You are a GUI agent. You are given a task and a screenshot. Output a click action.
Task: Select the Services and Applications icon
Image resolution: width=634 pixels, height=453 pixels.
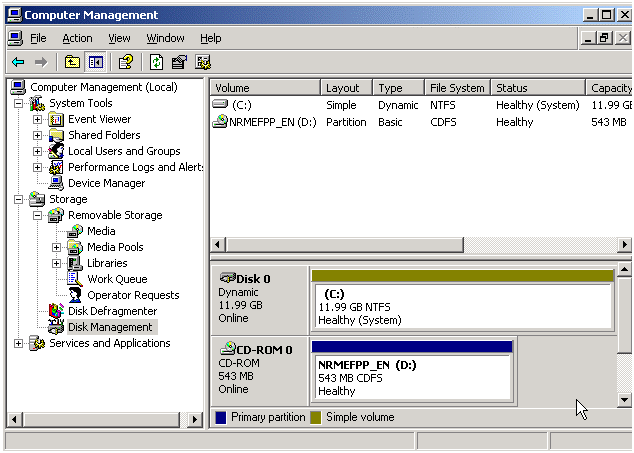point(37,343)
